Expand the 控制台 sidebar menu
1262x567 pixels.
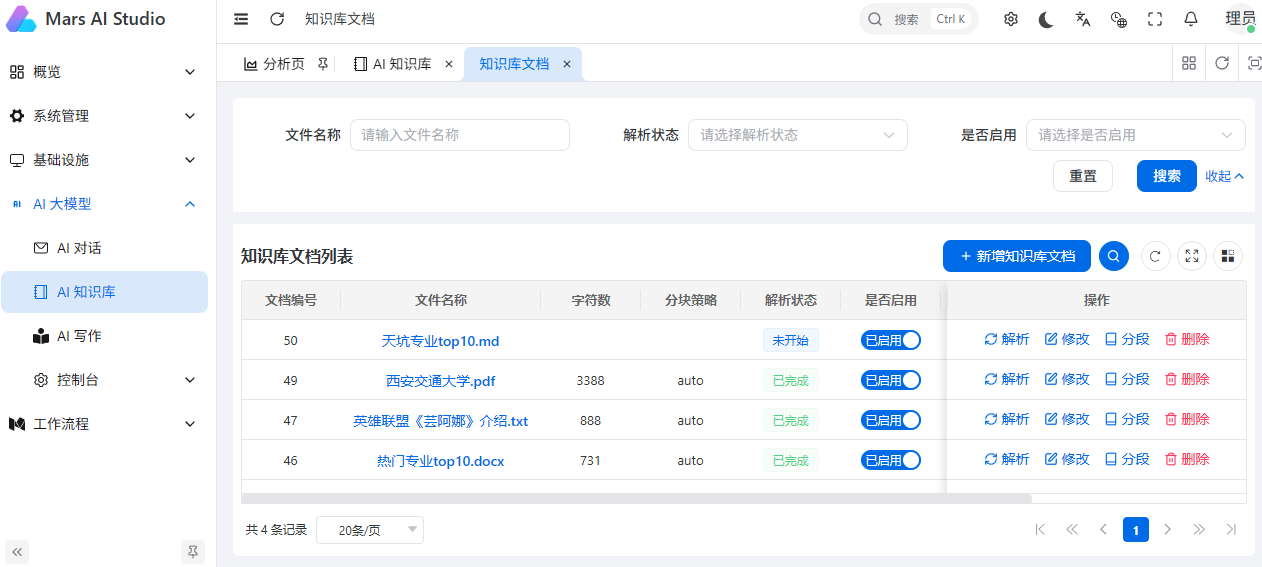pyautogui.click(x=104, y=380)
